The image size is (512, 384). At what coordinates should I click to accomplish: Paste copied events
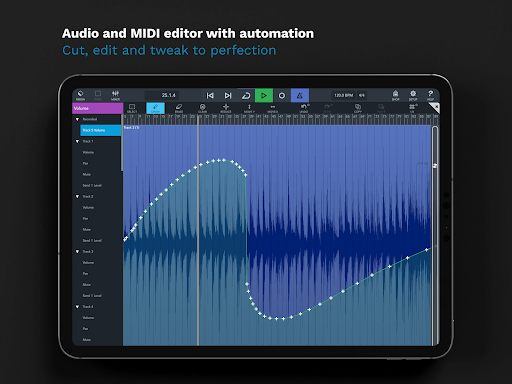pyautogui.click(x=381, y=108)
